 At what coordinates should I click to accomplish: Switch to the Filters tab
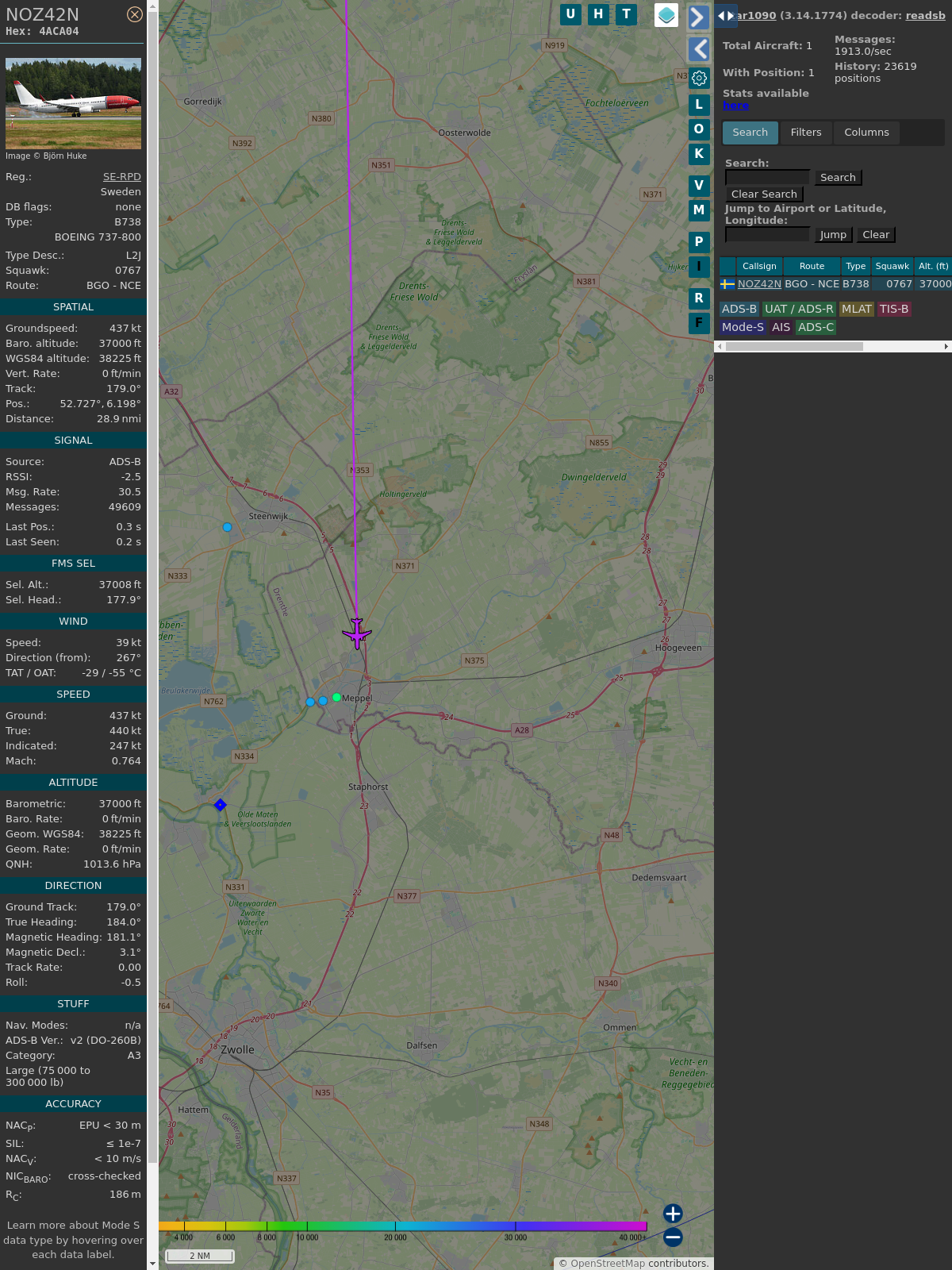[x=806, y=133]
